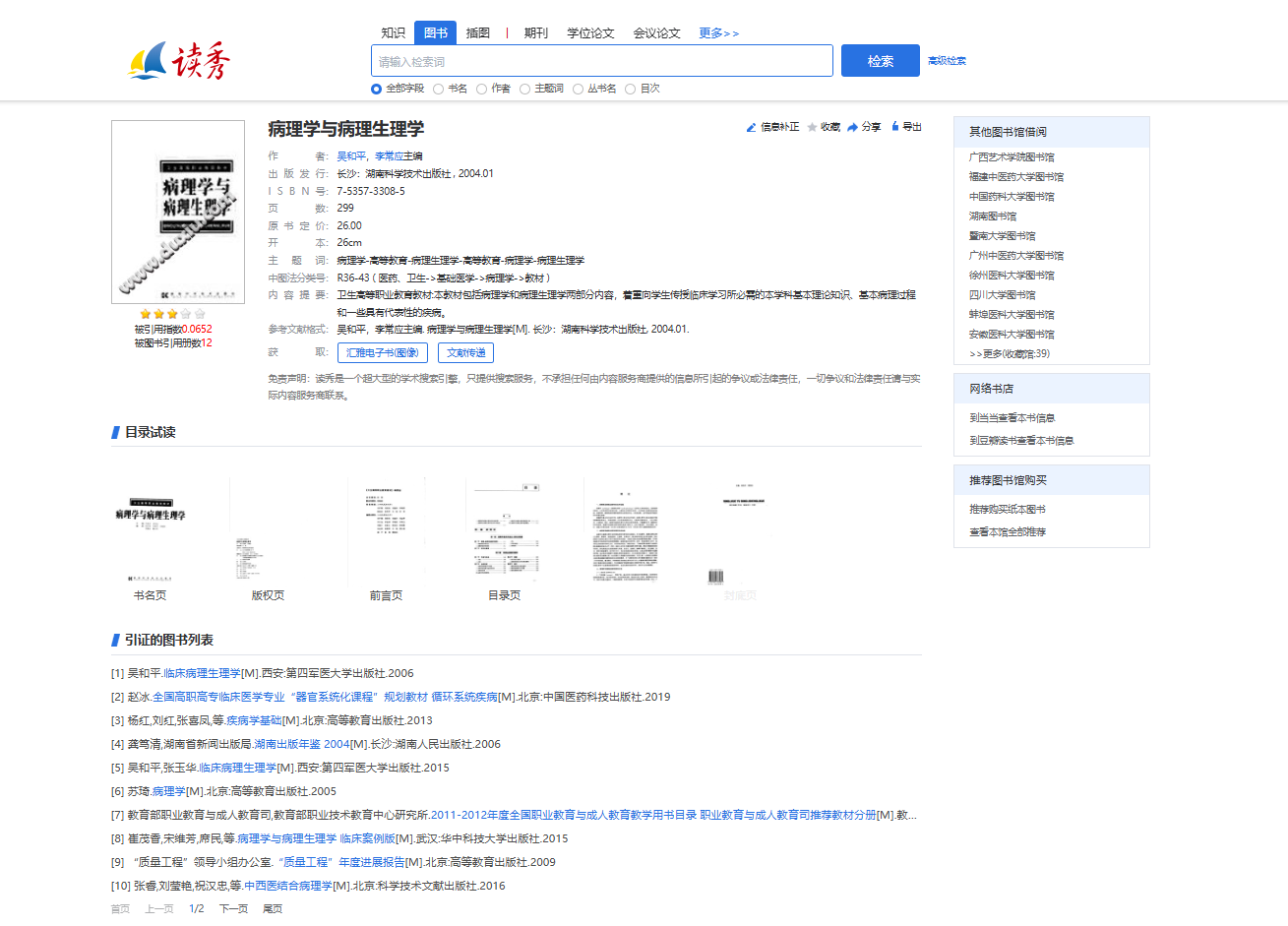This screenshot has height=926, width=1288.
Task: Click the 导出 export icon
Action: 895,126
